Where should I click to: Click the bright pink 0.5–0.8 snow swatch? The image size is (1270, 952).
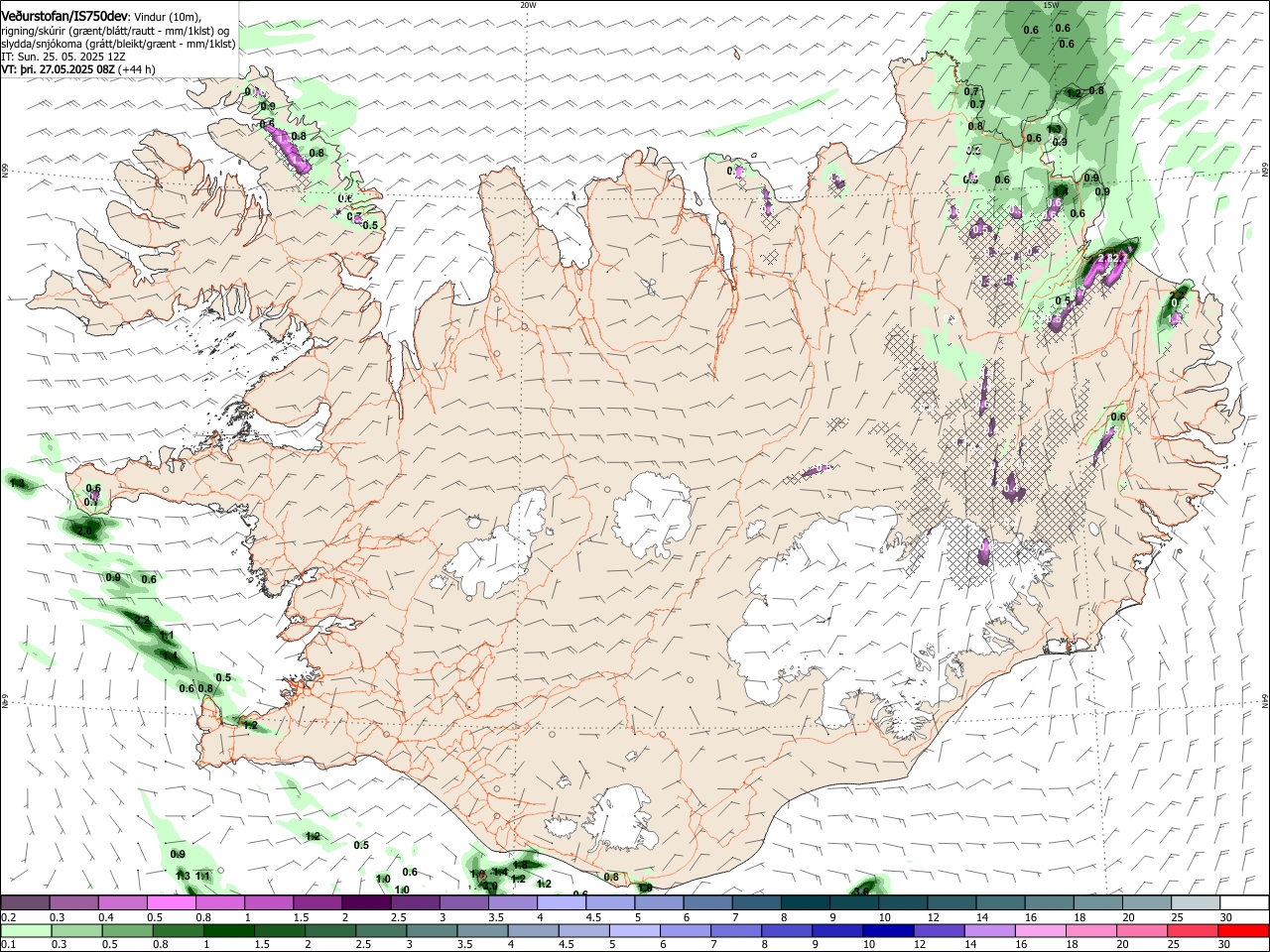(x=171, y=903)
